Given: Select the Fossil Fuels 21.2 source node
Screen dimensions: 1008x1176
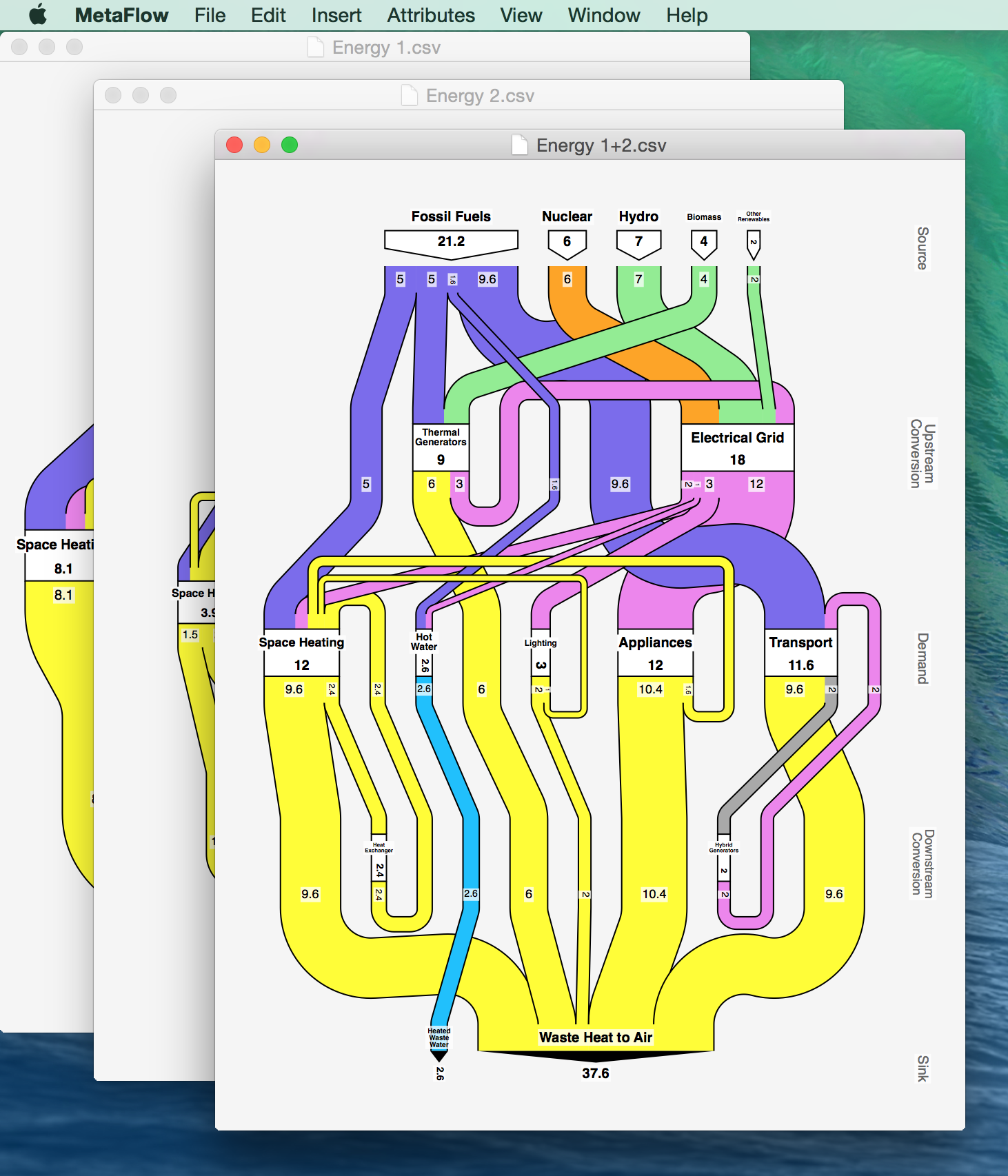Looking at the screenshot, I should coord(451,242).
